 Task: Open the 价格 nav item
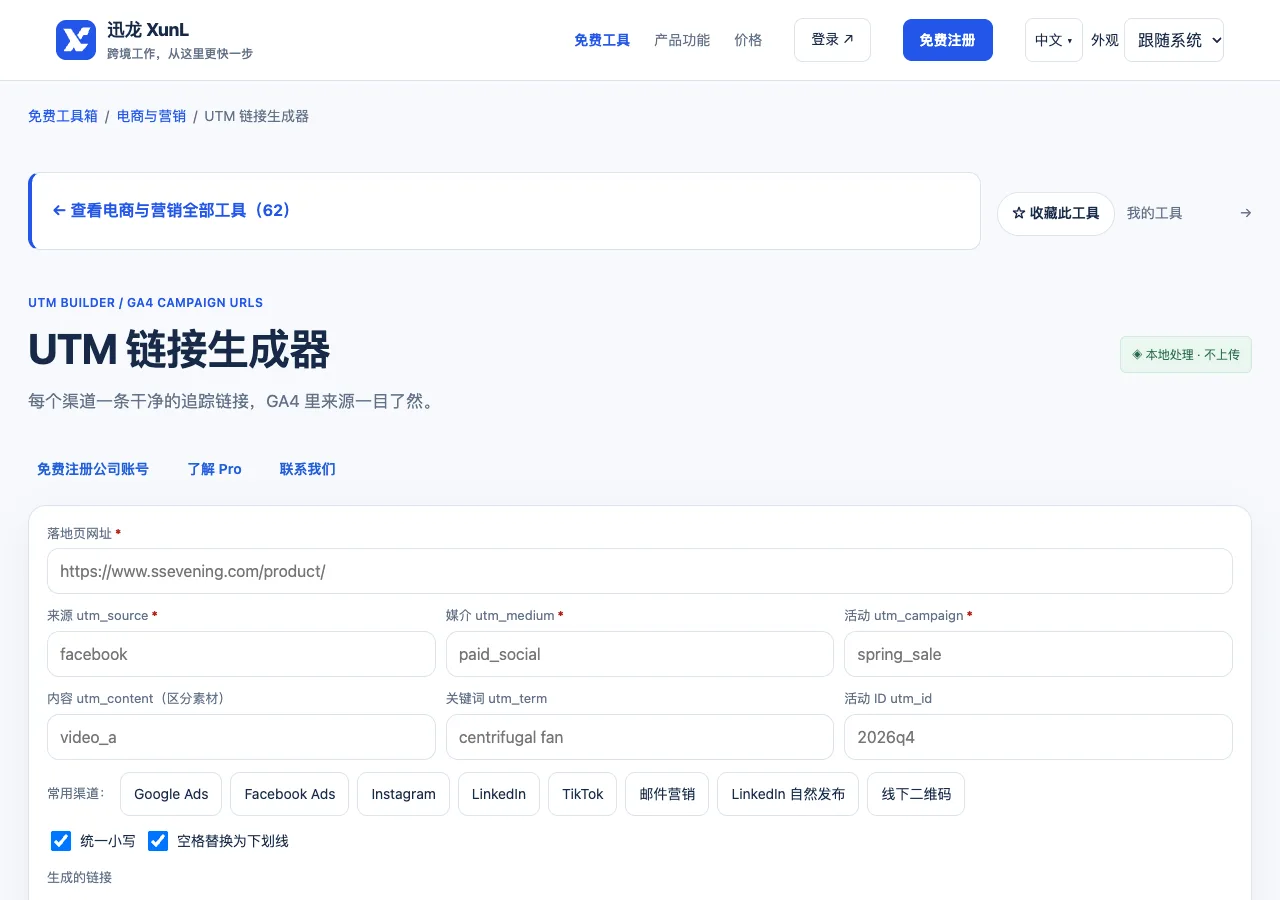tap(748, 40)
